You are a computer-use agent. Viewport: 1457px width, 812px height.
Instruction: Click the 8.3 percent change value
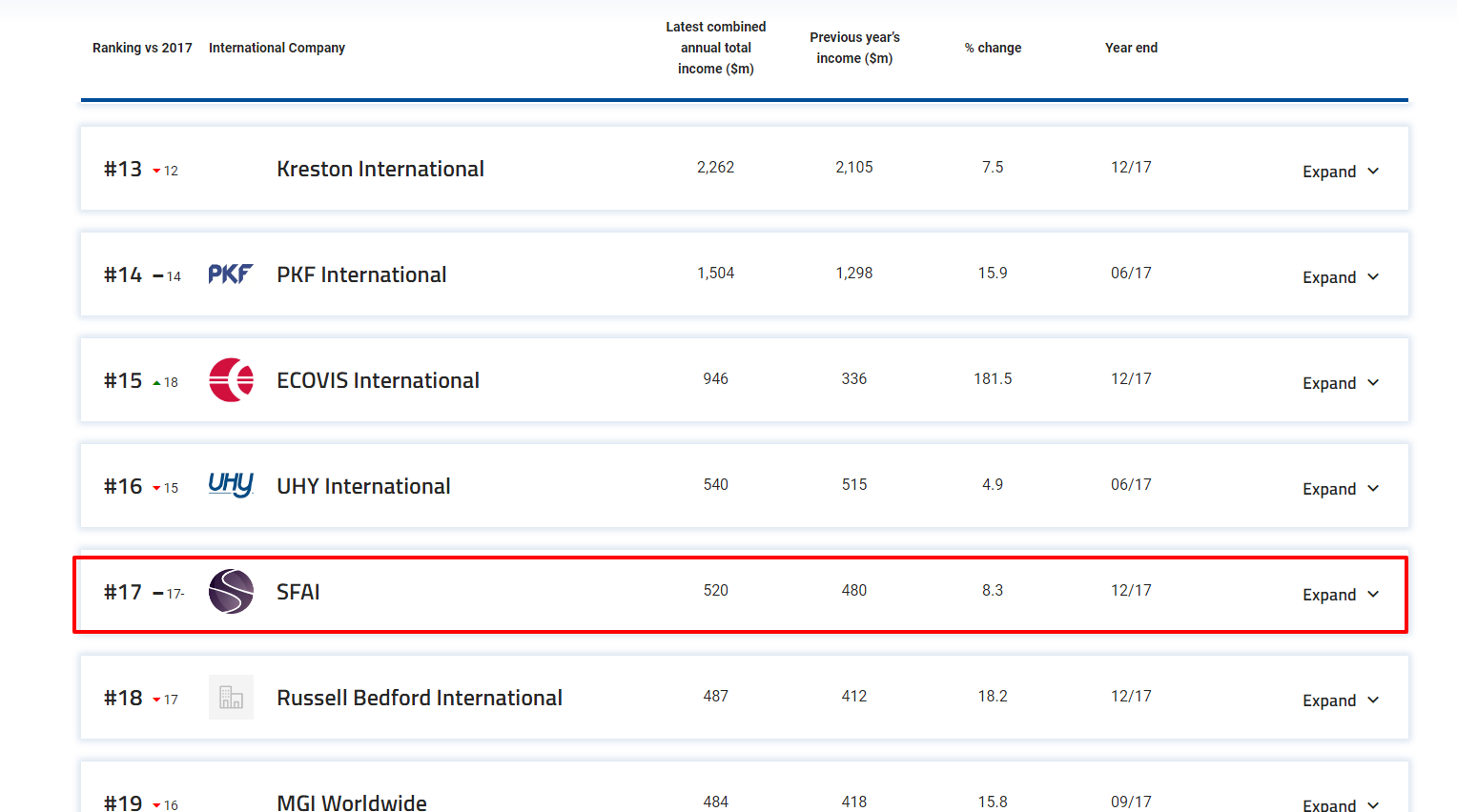pos(993,591)
